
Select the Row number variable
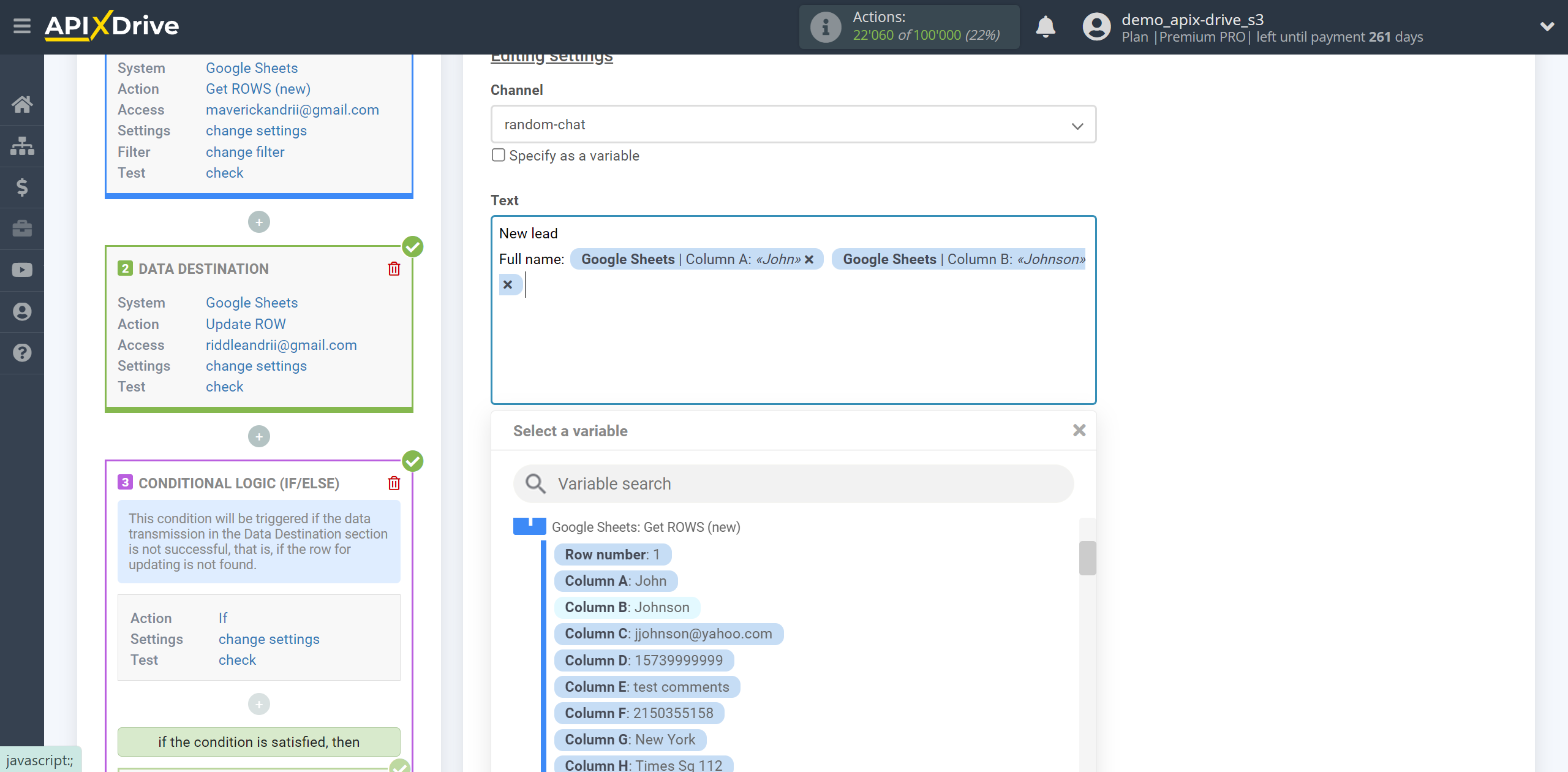pos(612,554)
